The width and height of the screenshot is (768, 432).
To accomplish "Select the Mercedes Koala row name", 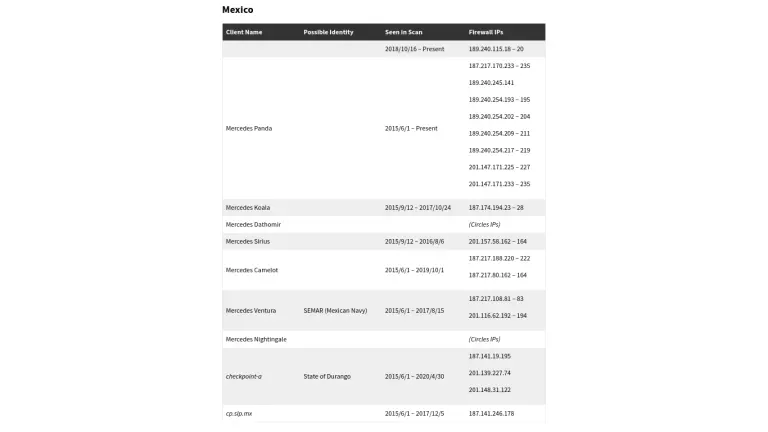I will pyautogui.click(x=248, y=207).
